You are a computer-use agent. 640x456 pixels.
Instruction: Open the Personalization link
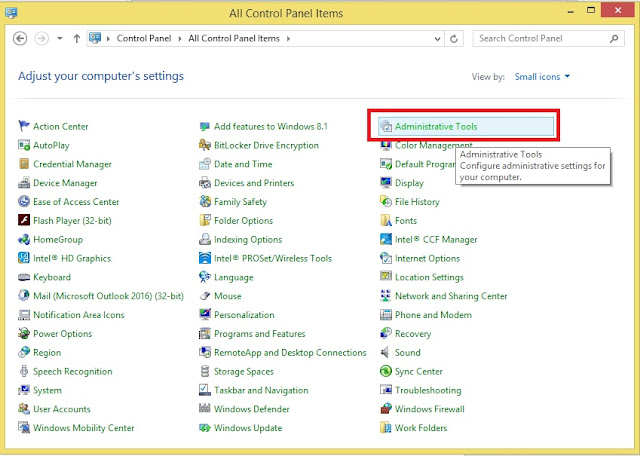(x=244, y=315)
